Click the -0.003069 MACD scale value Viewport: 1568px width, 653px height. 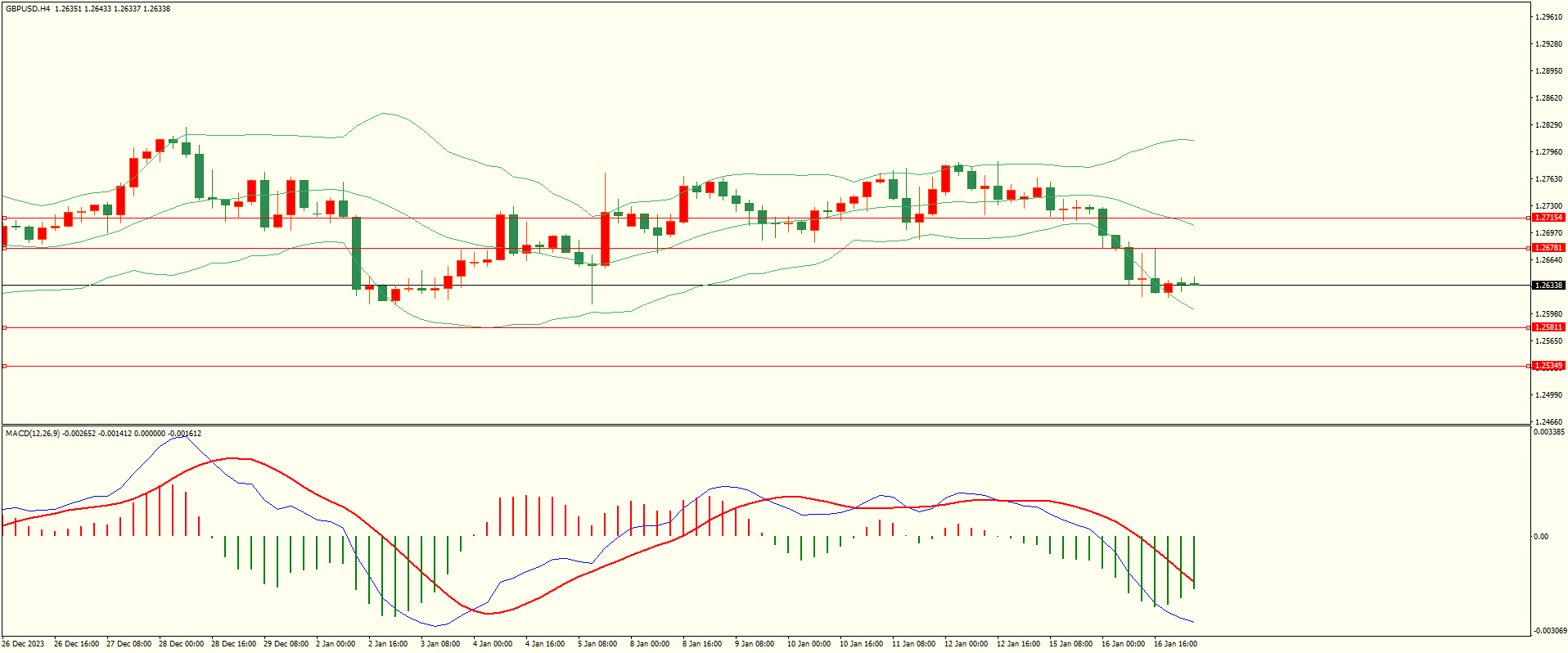pos(1550,630)
